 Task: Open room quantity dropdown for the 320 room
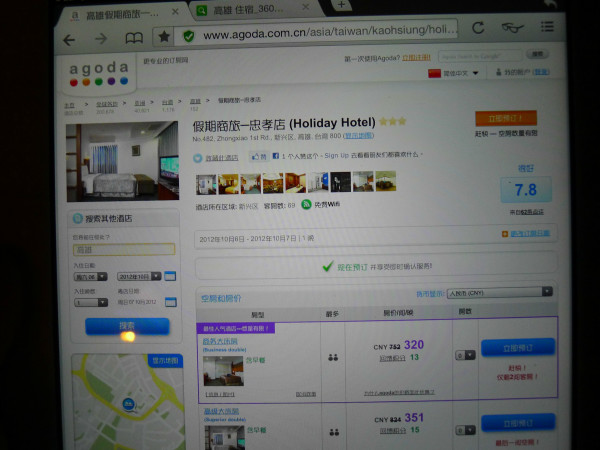(465, 355)
